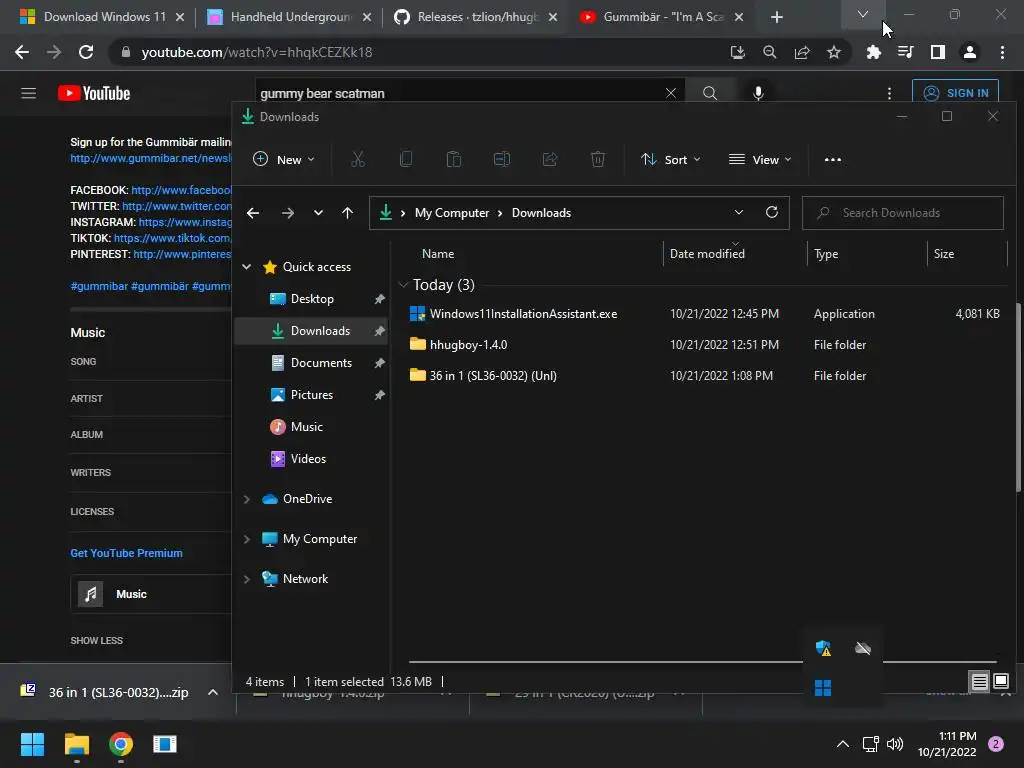Click the Share icon in Explorer toolbar
Screen dimensions: 1024x768
[550, 159]
